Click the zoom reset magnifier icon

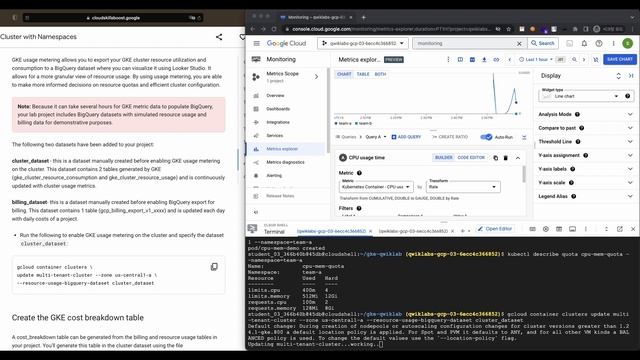click(x=574, y=60)
